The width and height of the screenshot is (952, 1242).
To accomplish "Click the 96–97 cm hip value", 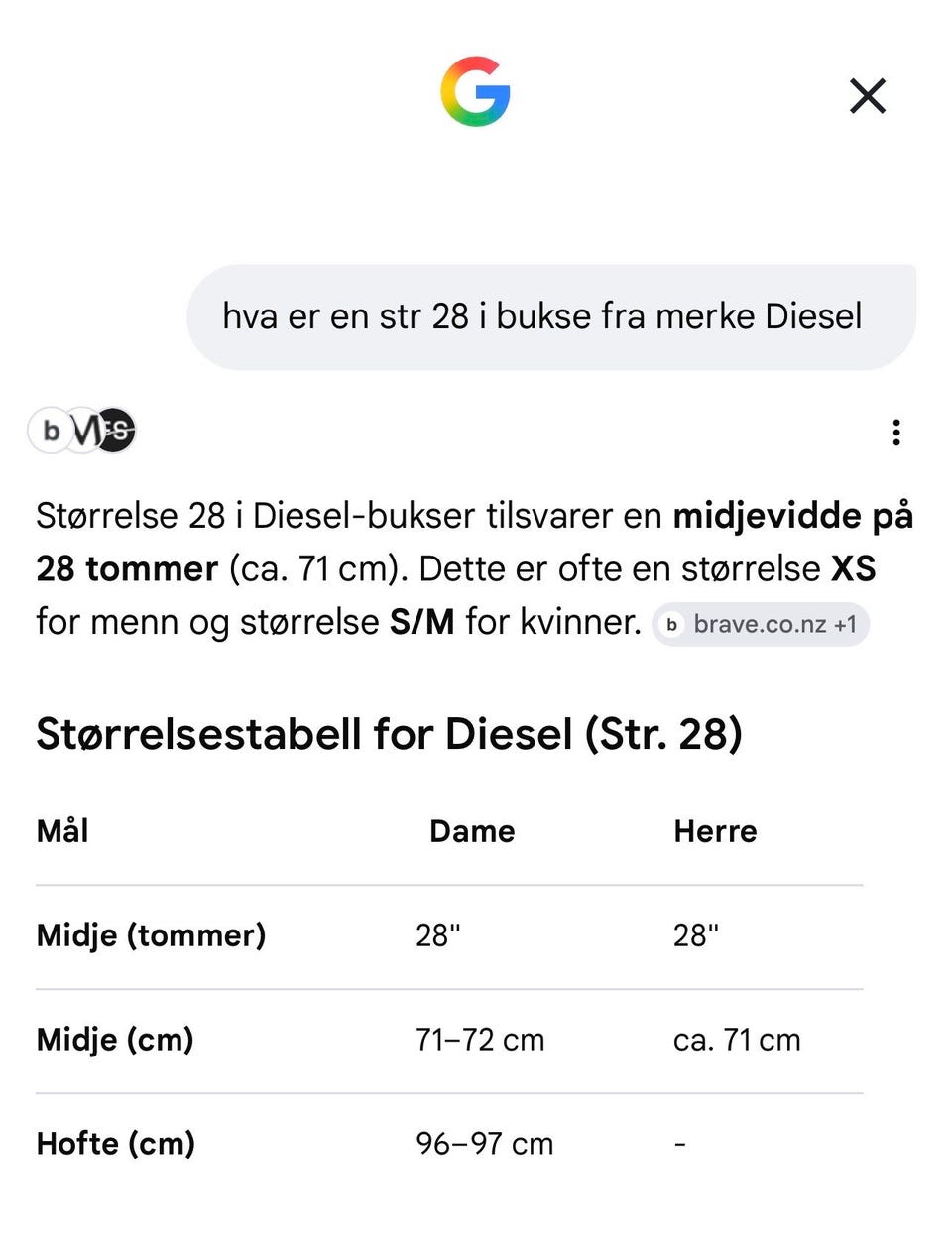I will 484,1144.
